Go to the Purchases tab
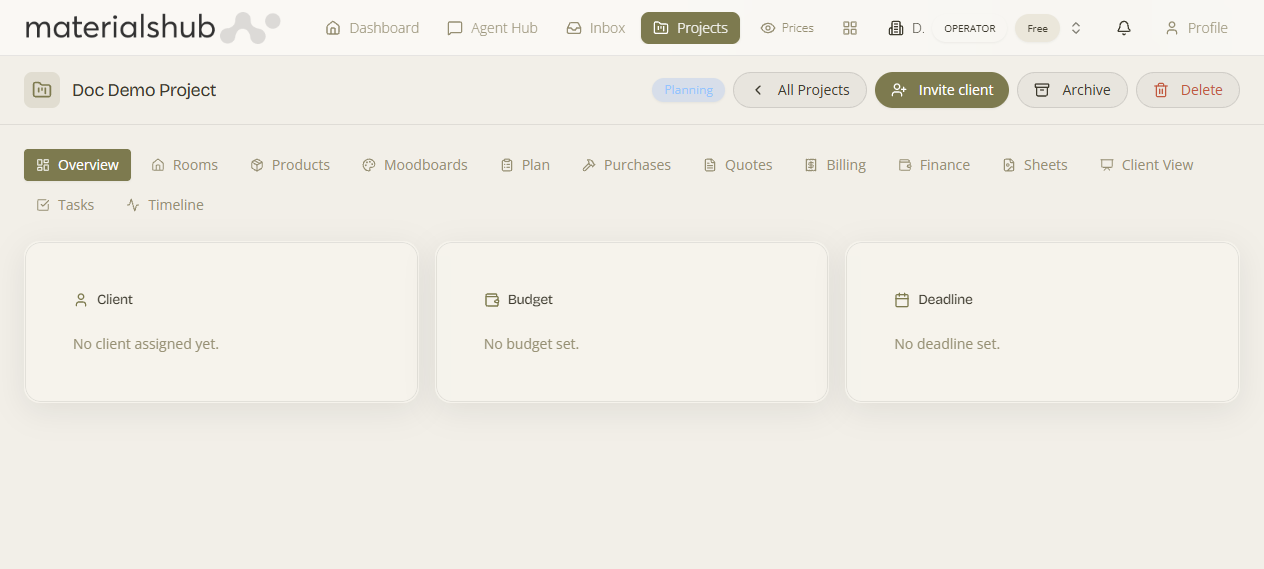Image resolution: width=1264 pixels, height=569 pixels. click(x=626, y=165)
